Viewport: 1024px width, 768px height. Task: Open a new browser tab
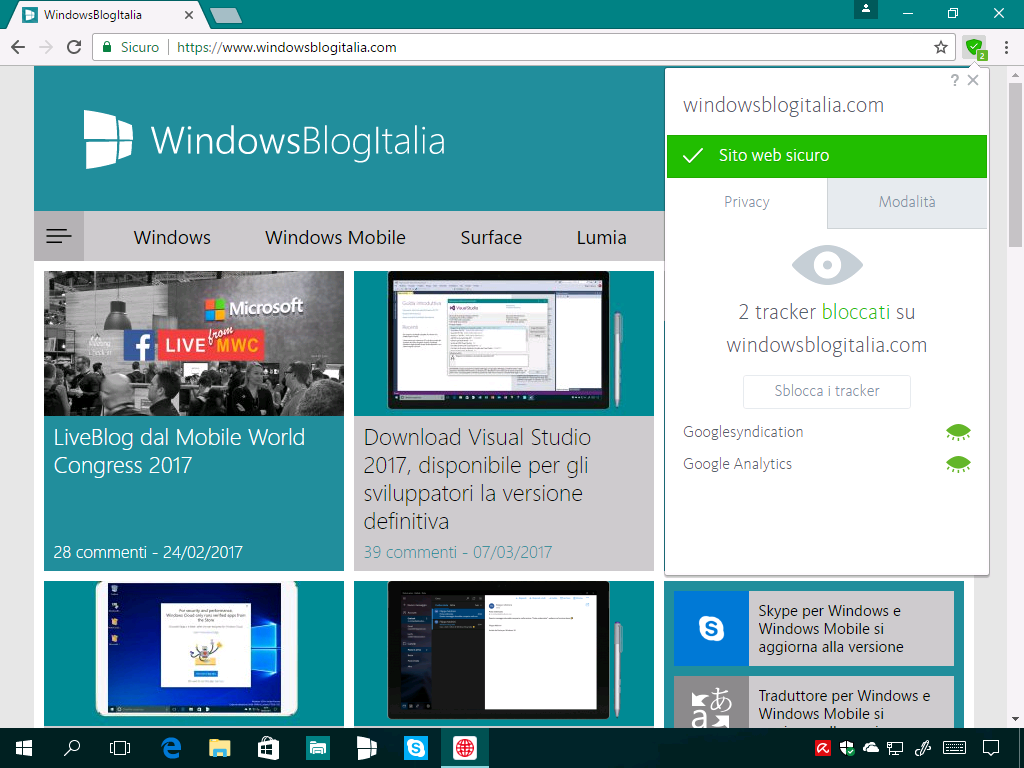coord(226,15)
